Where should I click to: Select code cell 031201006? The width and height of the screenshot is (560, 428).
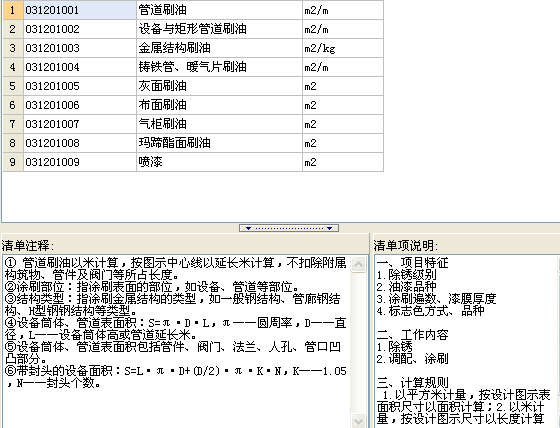click(x=80, y=105)
